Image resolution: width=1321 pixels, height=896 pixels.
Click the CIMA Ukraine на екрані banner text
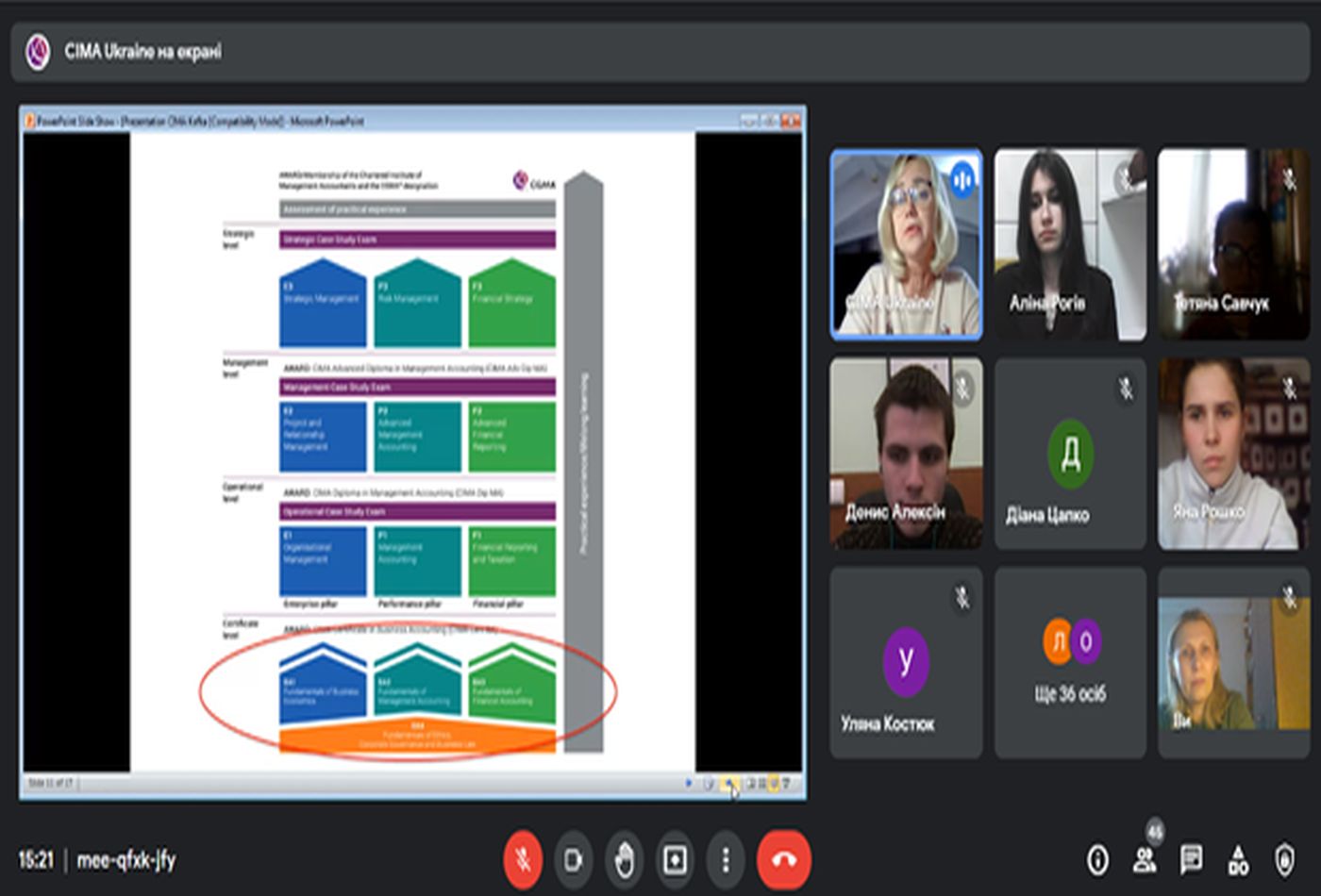143,52
